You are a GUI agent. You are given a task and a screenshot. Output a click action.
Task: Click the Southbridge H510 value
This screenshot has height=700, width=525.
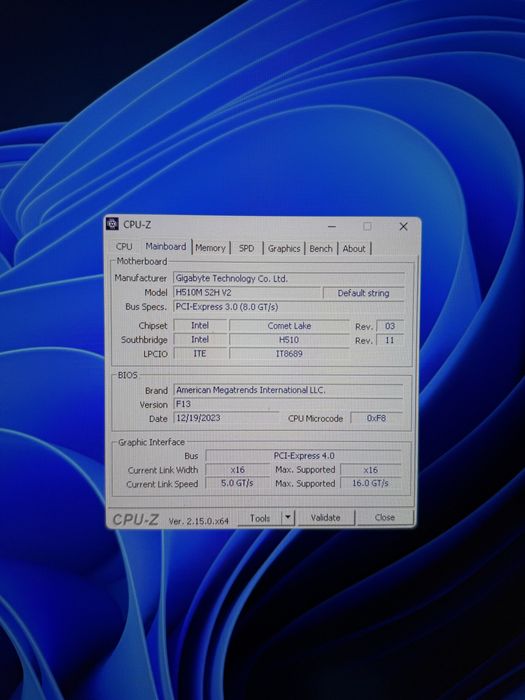289,340
